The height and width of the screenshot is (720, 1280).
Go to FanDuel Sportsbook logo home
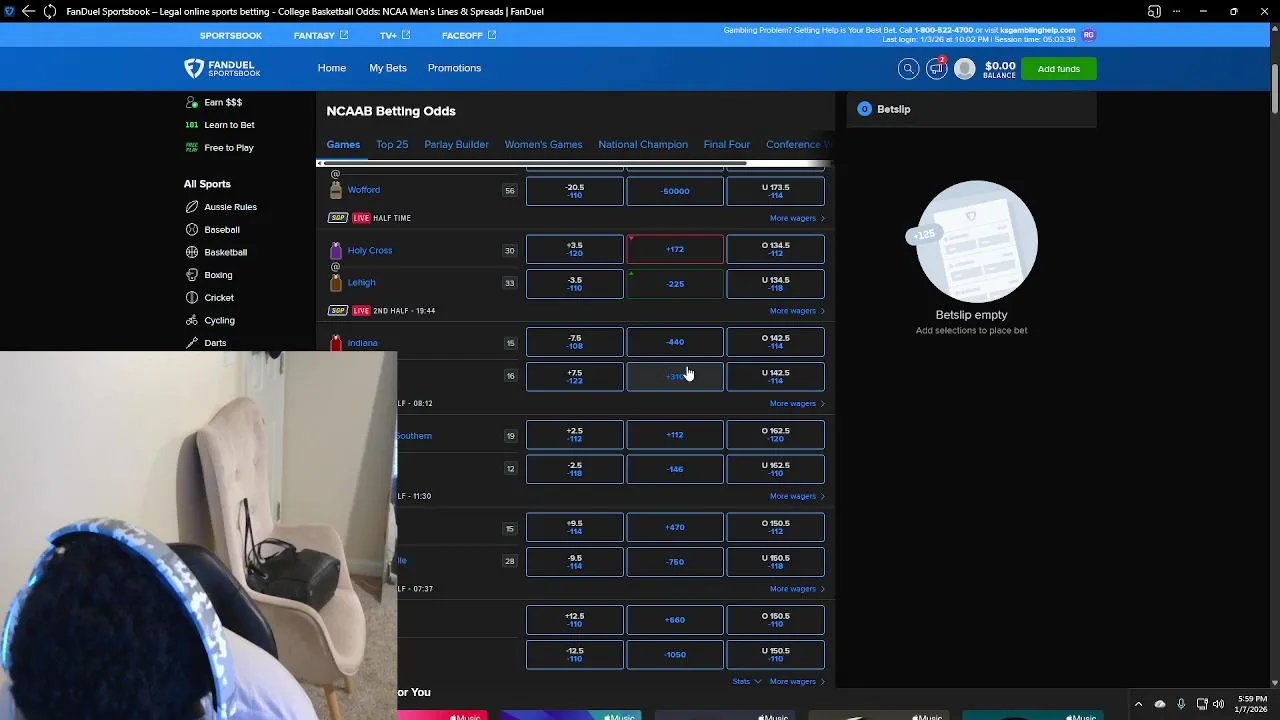[x=222, y=68]
